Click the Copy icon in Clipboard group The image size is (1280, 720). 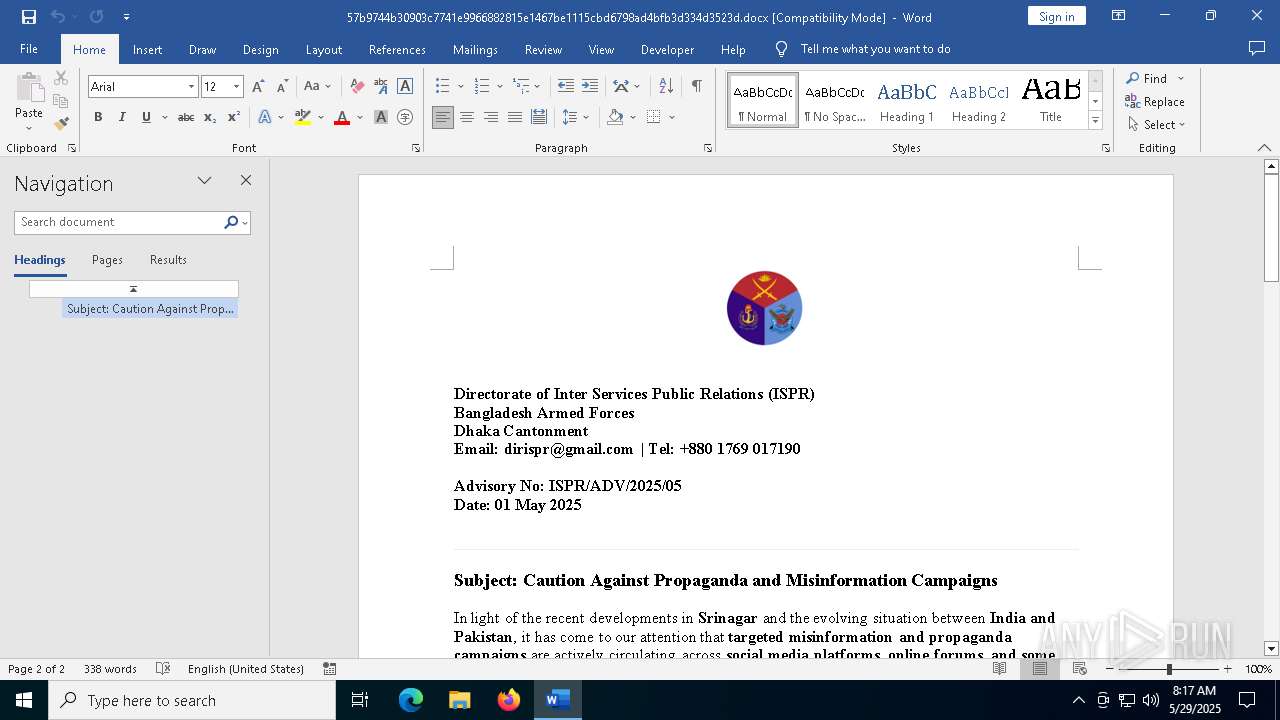pos(61,101)
